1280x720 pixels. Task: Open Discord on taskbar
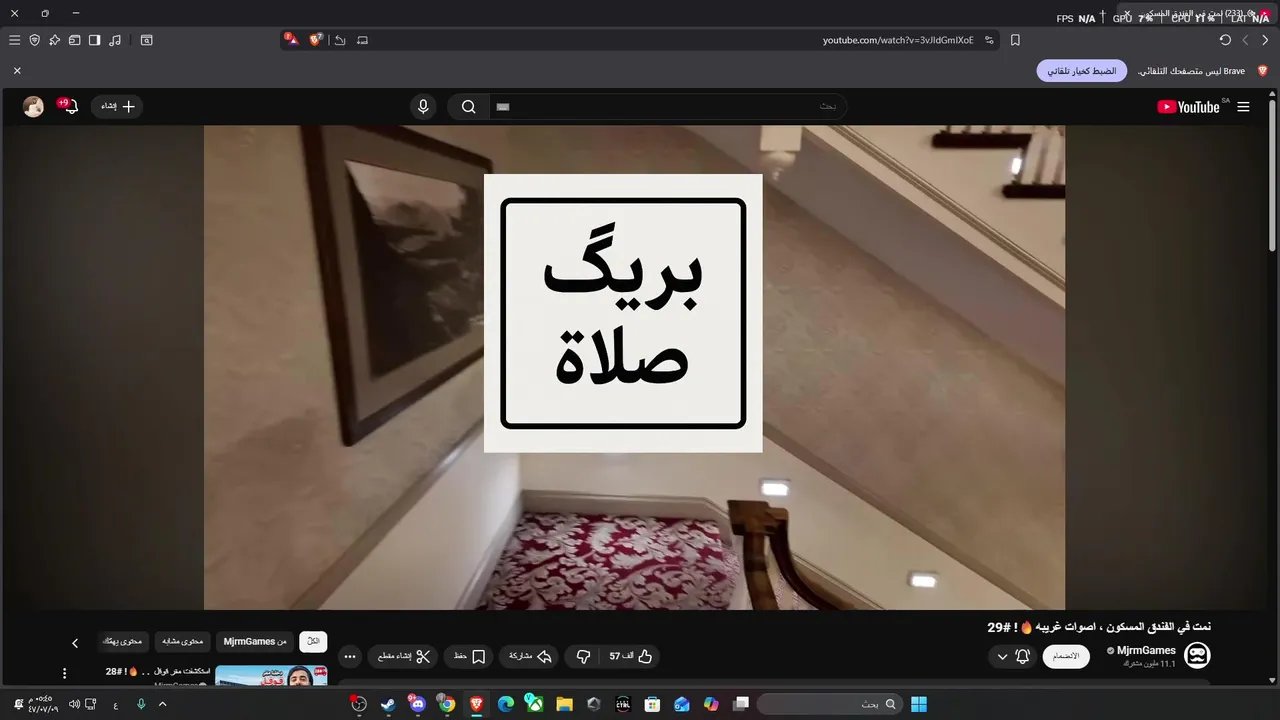pyautogui.click(x=418, y=704)
